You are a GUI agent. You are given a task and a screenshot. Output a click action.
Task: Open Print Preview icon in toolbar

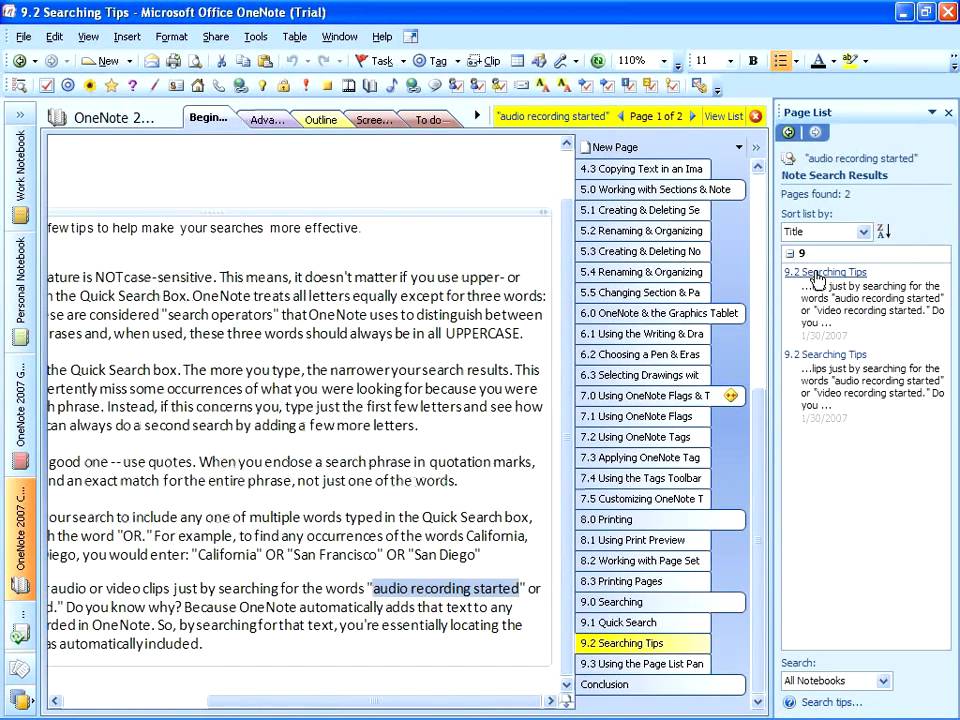pyautogui.click(x=195, y=61)
